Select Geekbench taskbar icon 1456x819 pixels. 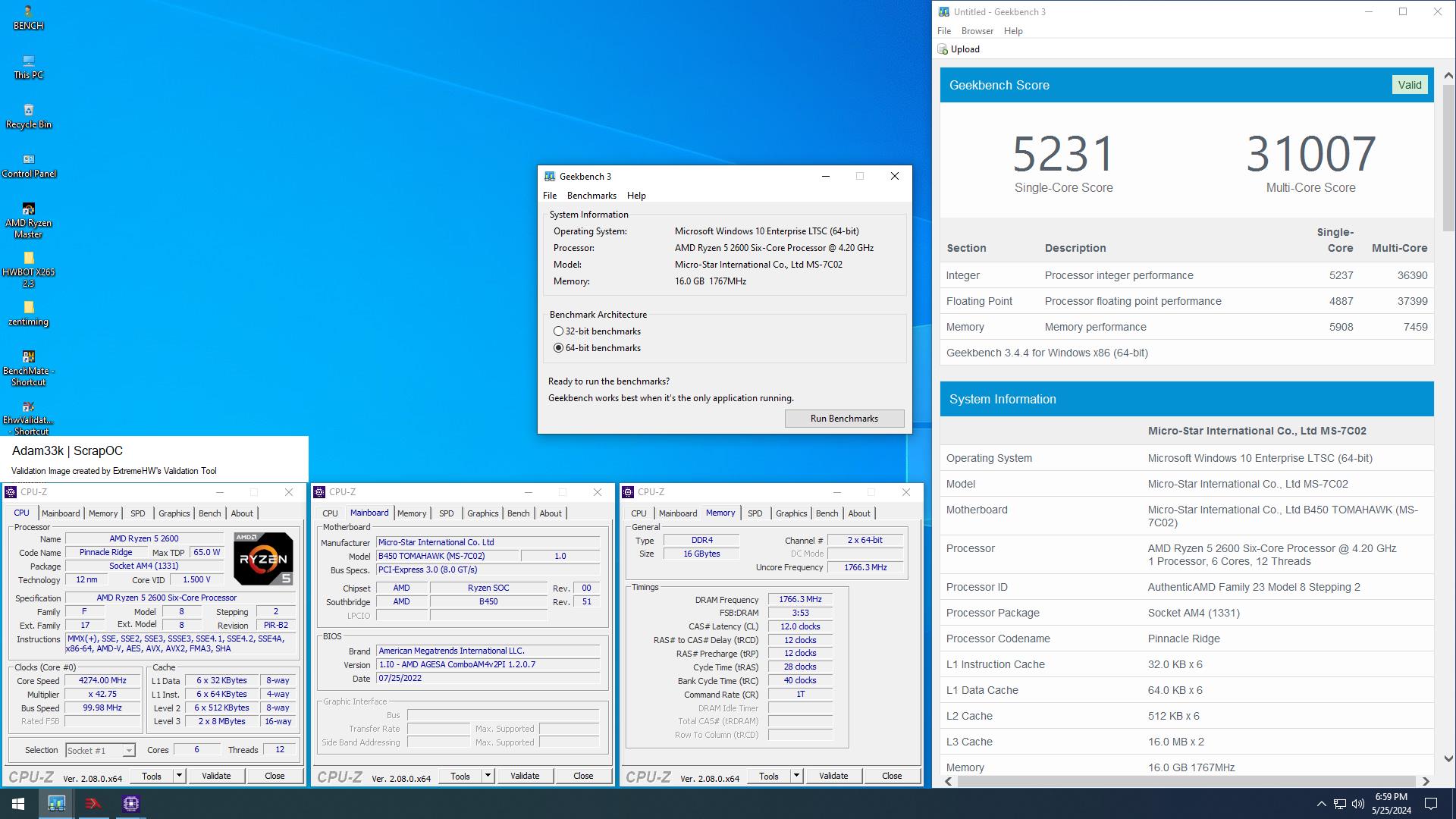(x=56, y=804)
